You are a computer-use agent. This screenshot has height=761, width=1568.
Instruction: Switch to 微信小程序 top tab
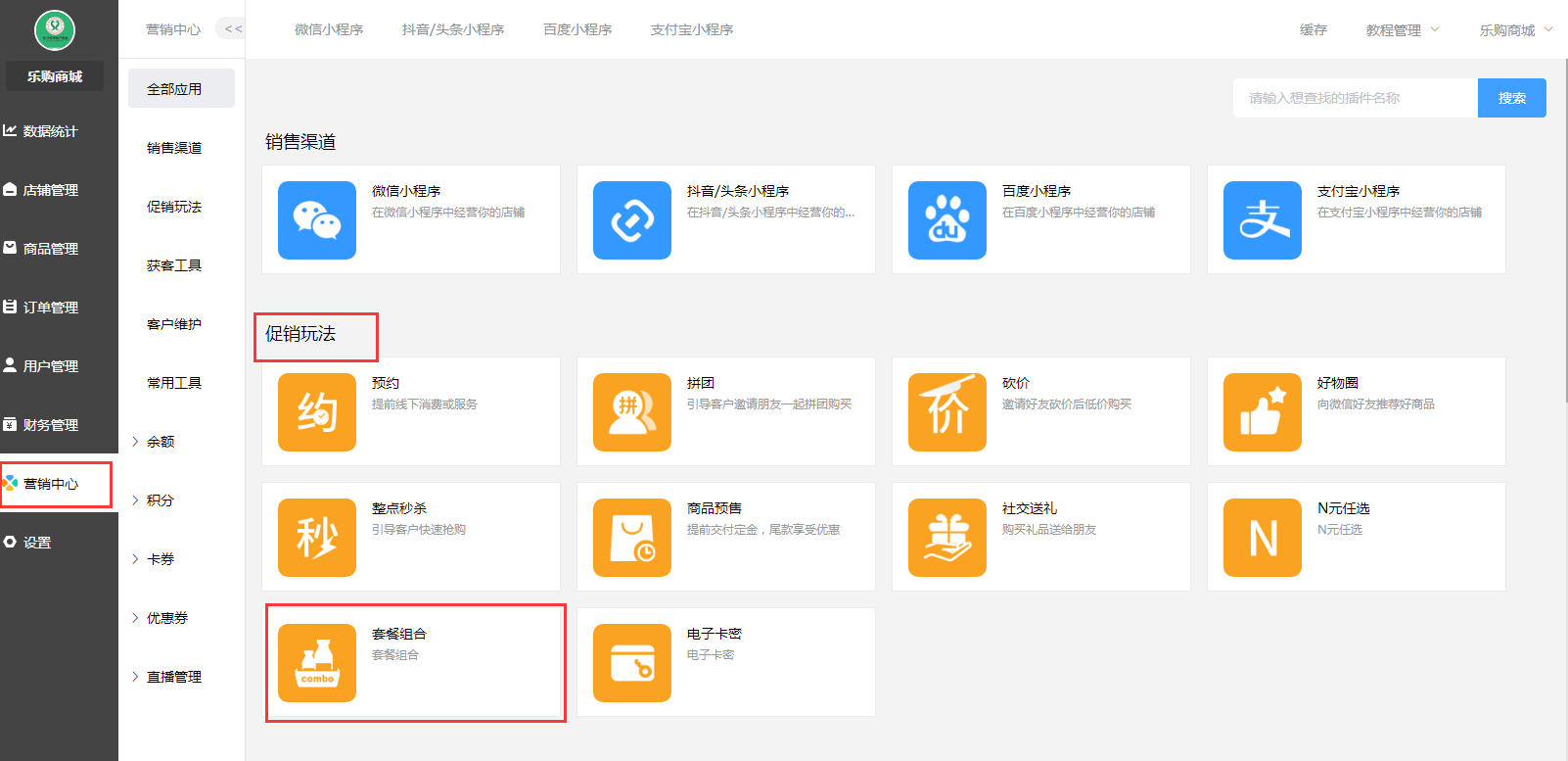pyautogui.click(x=329, y=30)
